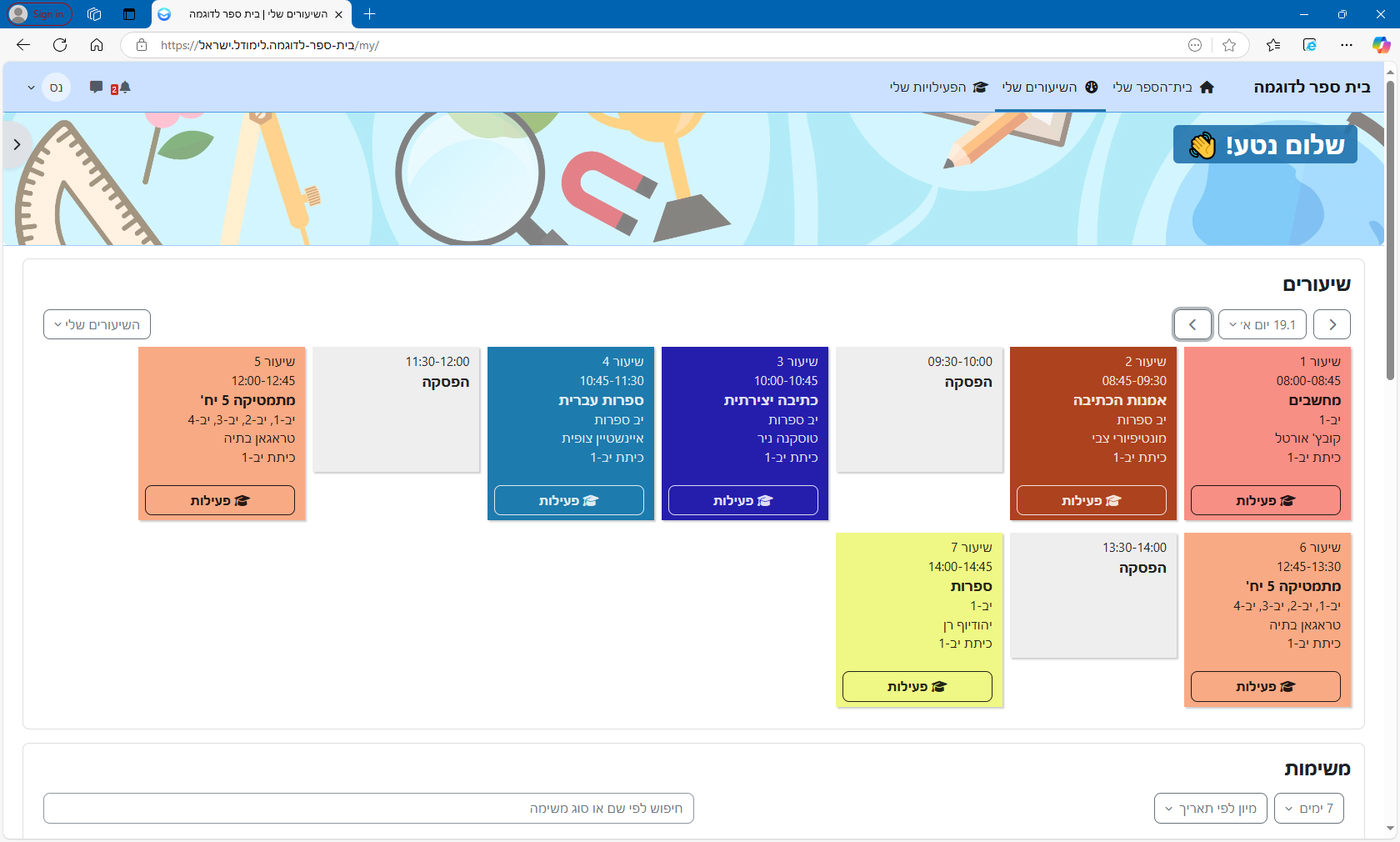Open the chat messages icon
The height and width of the screenshot is (842, 1400).
96,87
